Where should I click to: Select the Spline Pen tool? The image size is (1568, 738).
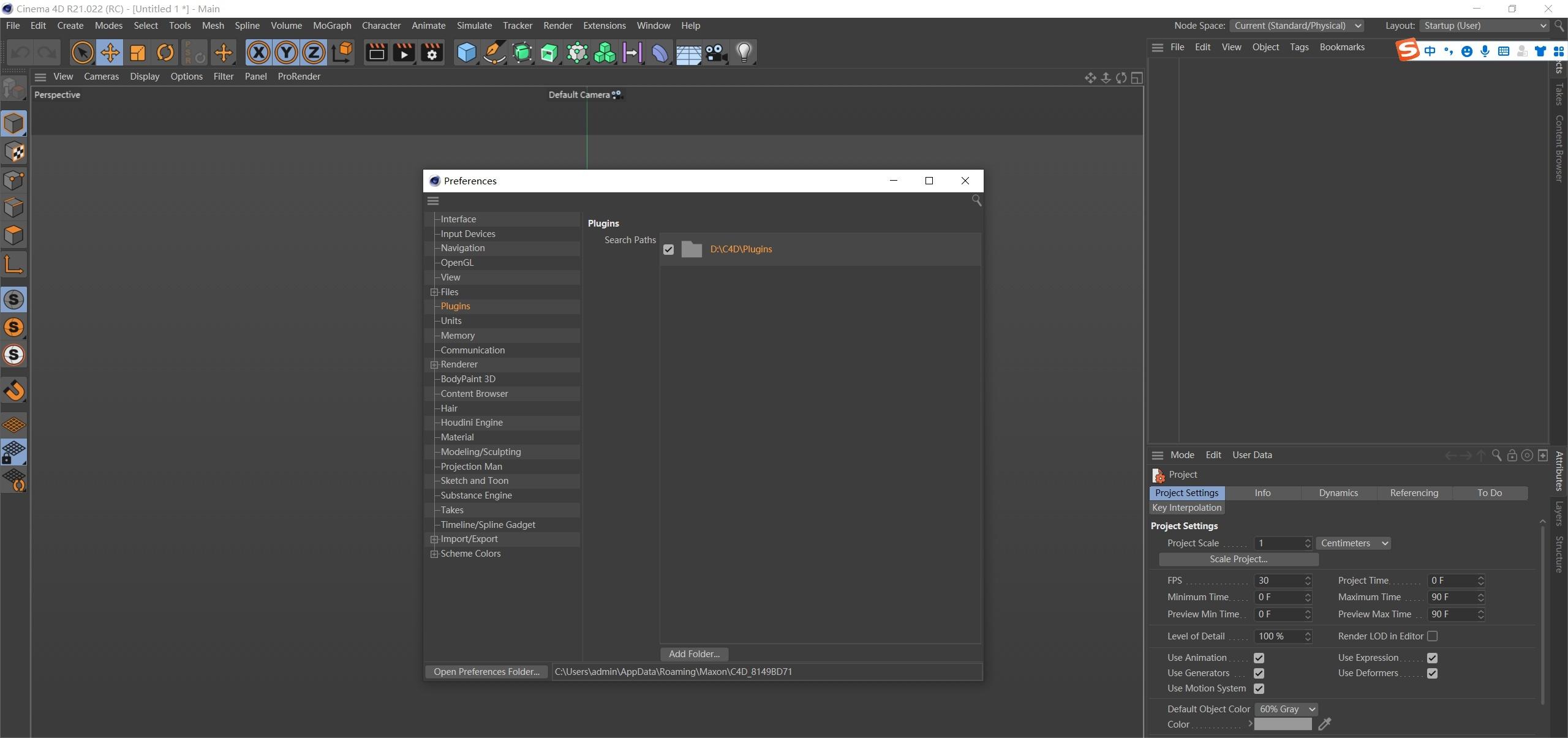click(x=494, y=53)
